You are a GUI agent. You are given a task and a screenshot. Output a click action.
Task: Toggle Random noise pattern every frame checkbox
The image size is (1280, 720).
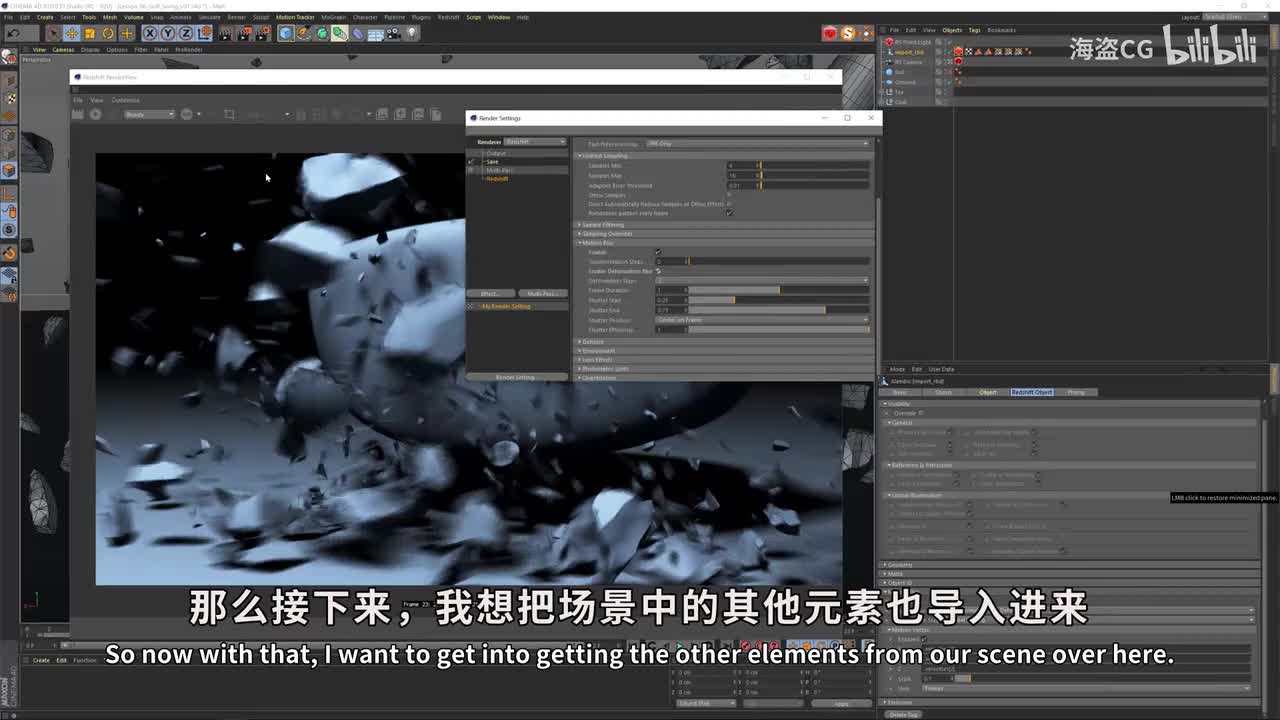click(730, 213)
